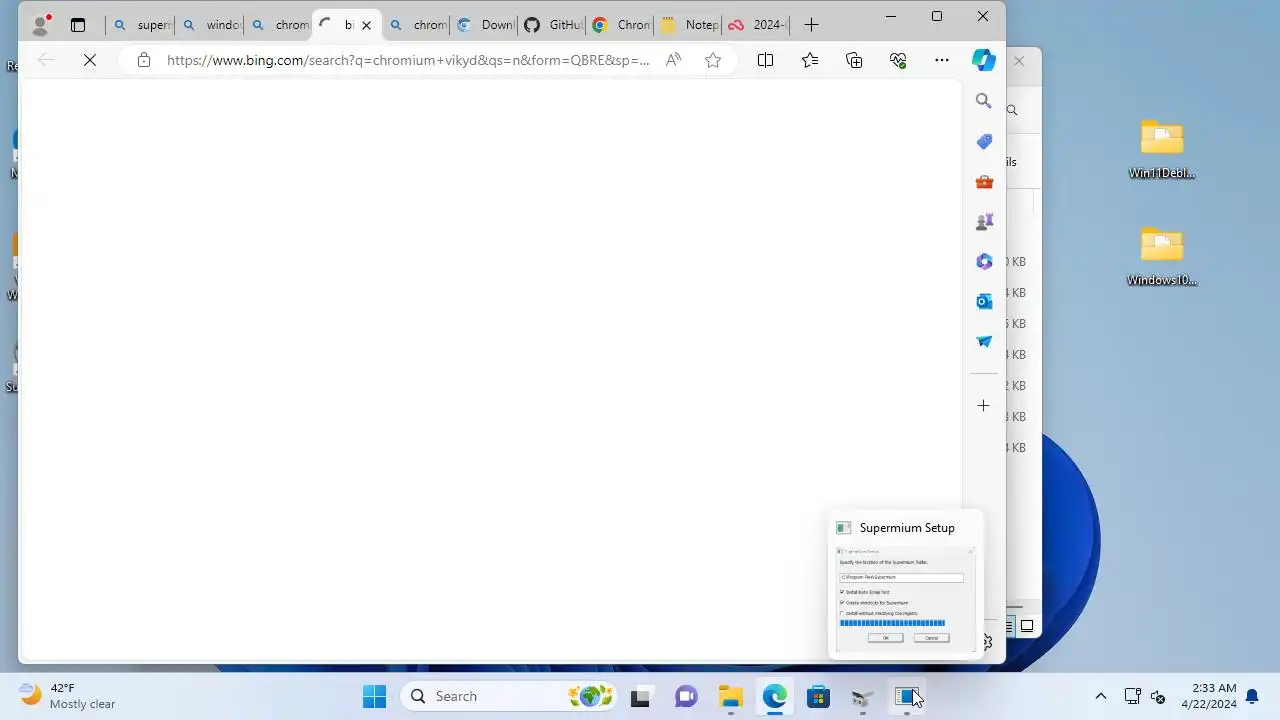Add a sidebar app with plus icon
The image size is (1280, 720).
984,405
